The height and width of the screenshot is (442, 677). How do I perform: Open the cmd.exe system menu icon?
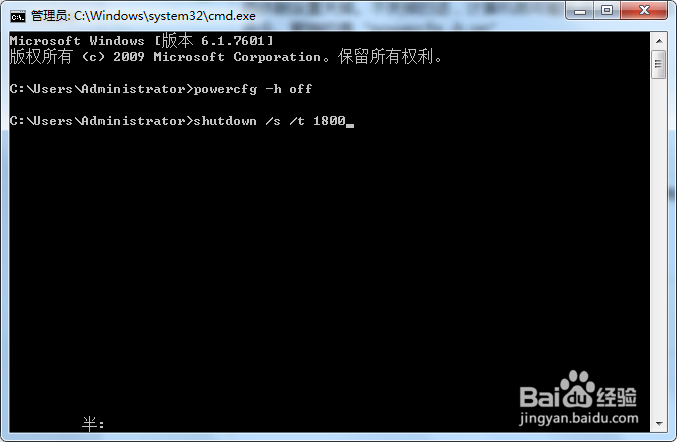click(18, 16)
